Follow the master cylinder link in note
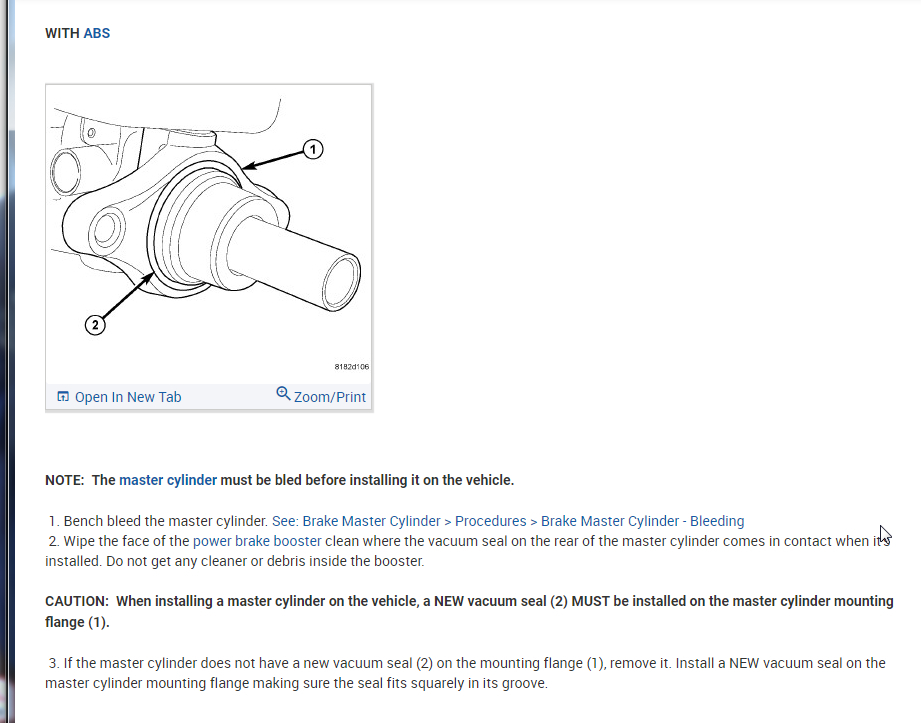The height and width of the screenshot is (723, 921). (168, 480)
